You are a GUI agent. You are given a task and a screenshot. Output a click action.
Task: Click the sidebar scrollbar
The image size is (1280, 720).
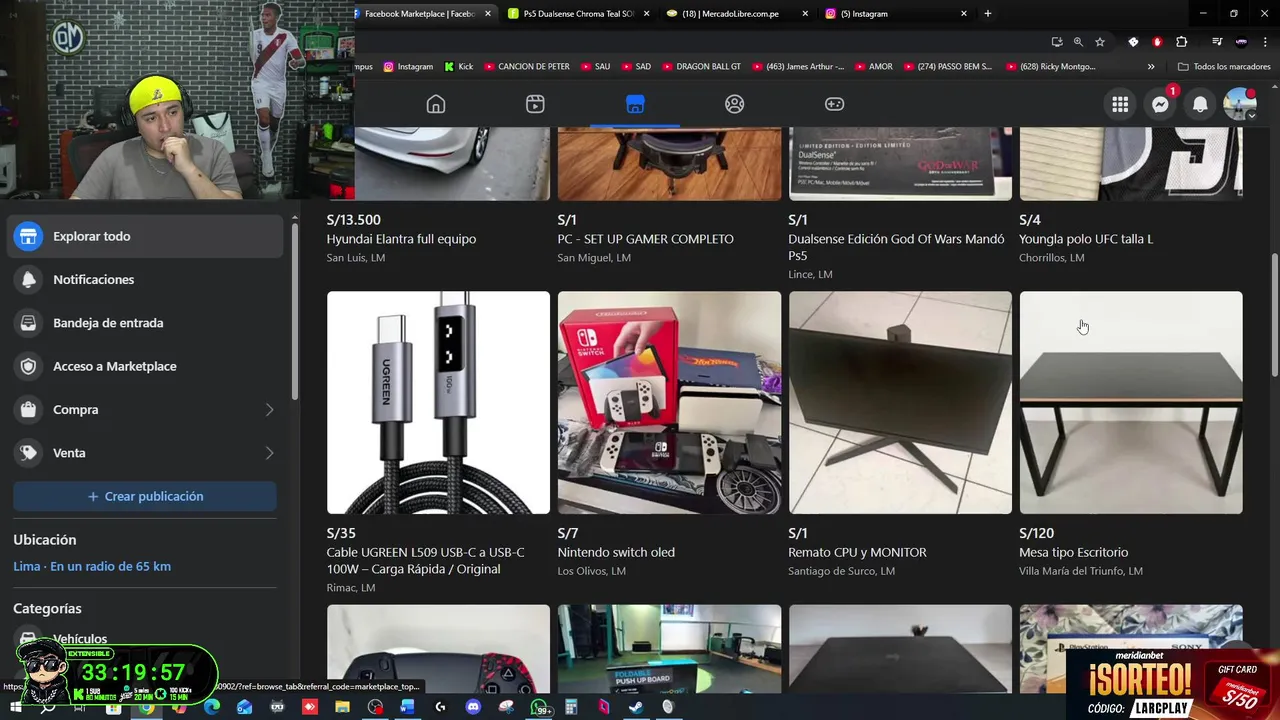click(x=294, y=310)
